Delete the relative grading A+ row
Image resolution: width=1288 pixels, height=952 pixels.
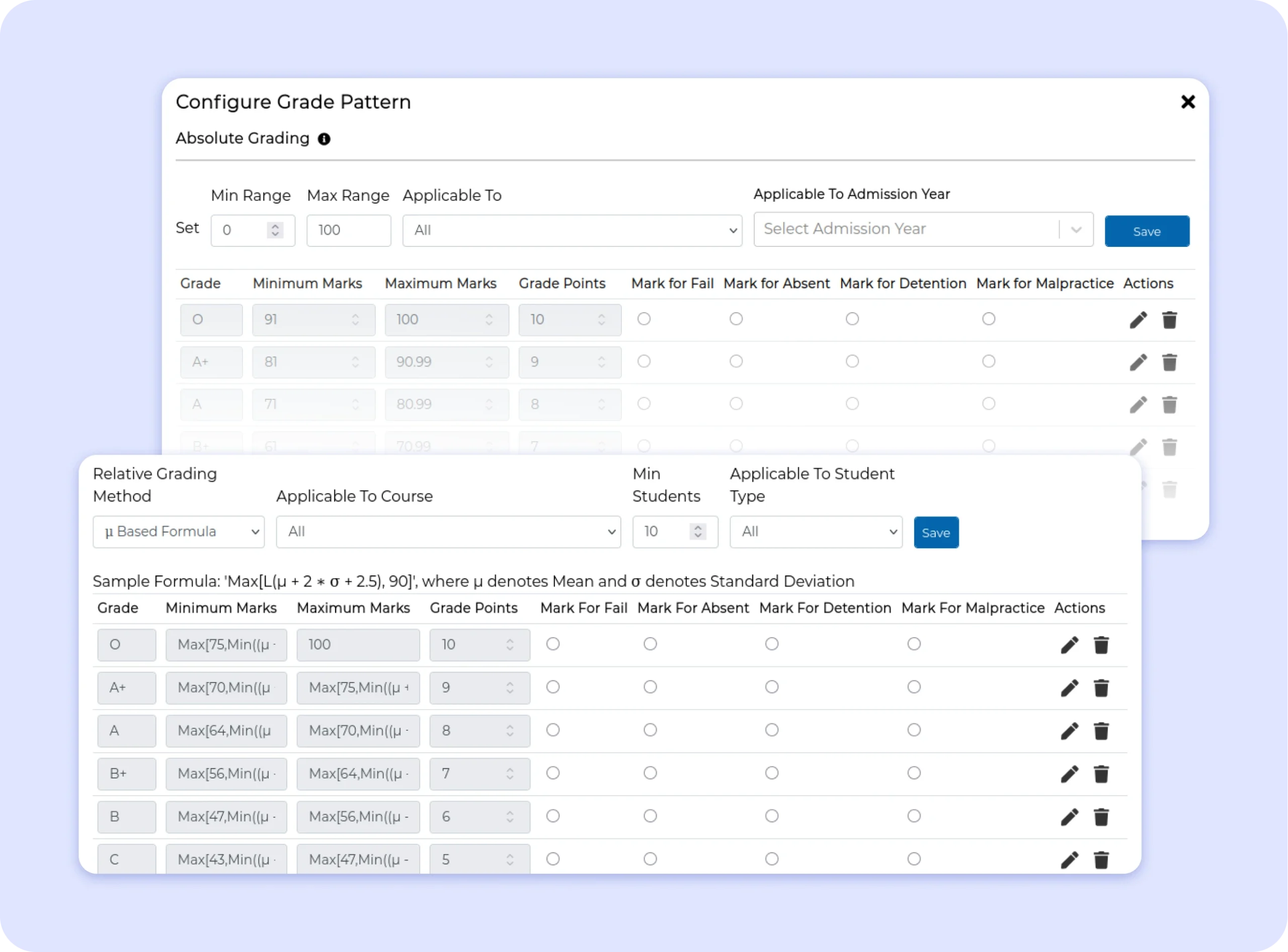[x=1101, y=688]
